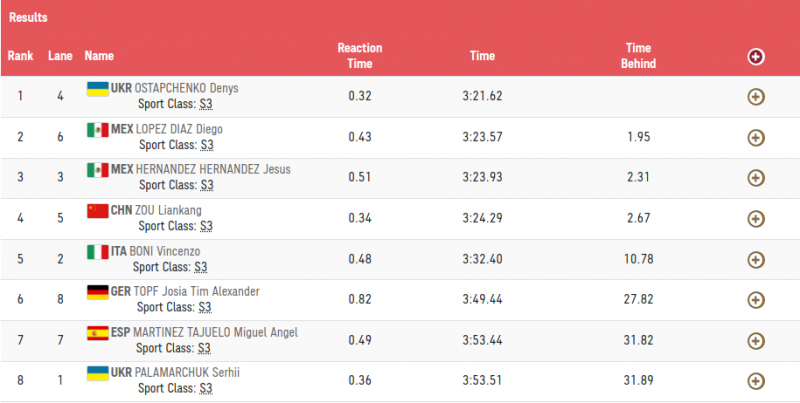The width and height of the screenshot is (800, 403).
Task: Expand details for LOPEZ DIAZ Diego row
Action: click(756, 137)
